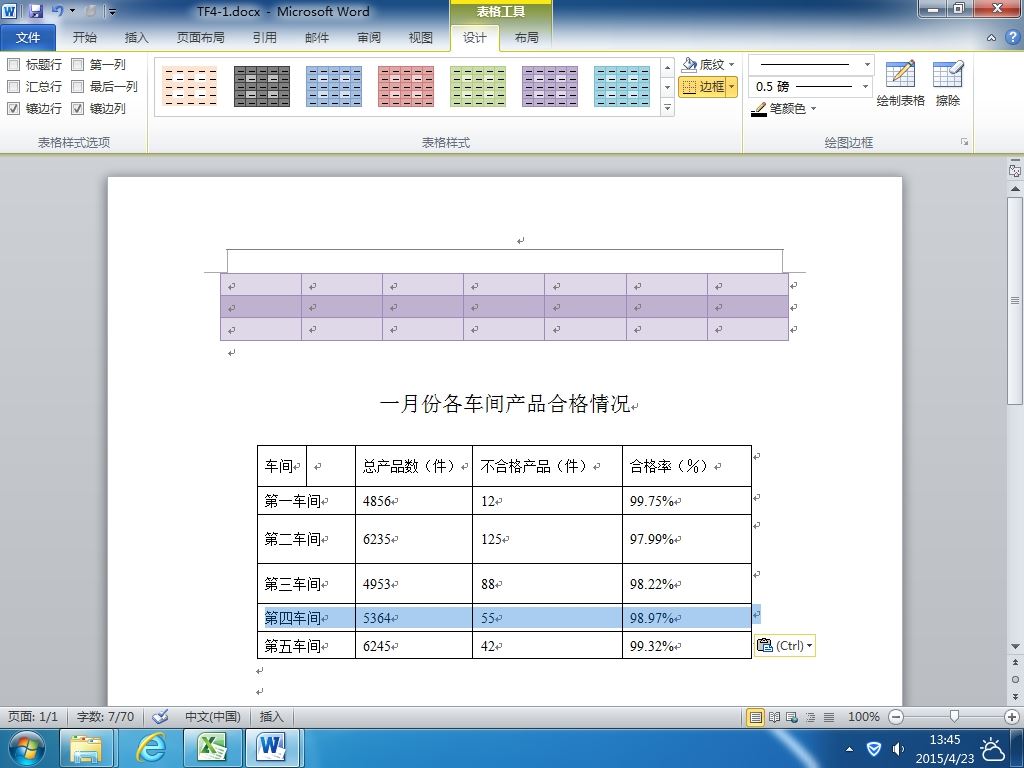
Task: Uncheck the 镶边列 banded columns checkbox
Action: point(78,108)
